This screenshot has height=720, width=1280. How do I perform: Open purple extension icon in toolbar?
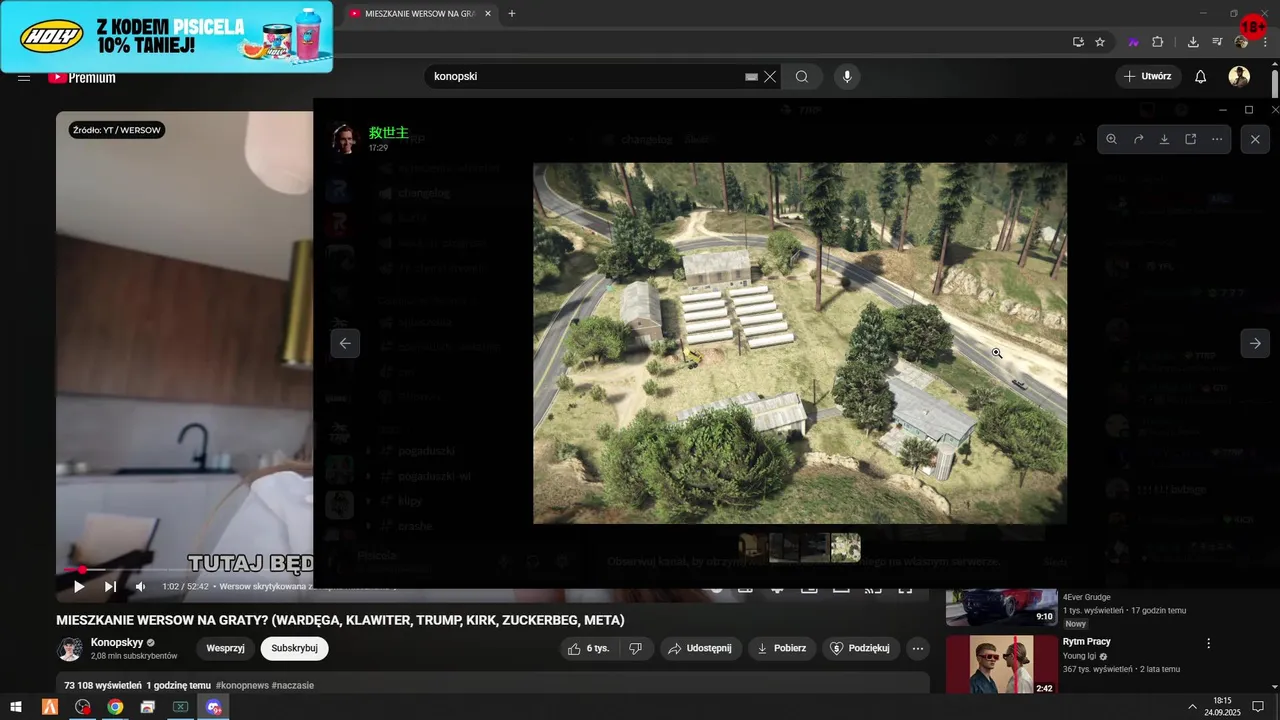(x=1133, y=42)
